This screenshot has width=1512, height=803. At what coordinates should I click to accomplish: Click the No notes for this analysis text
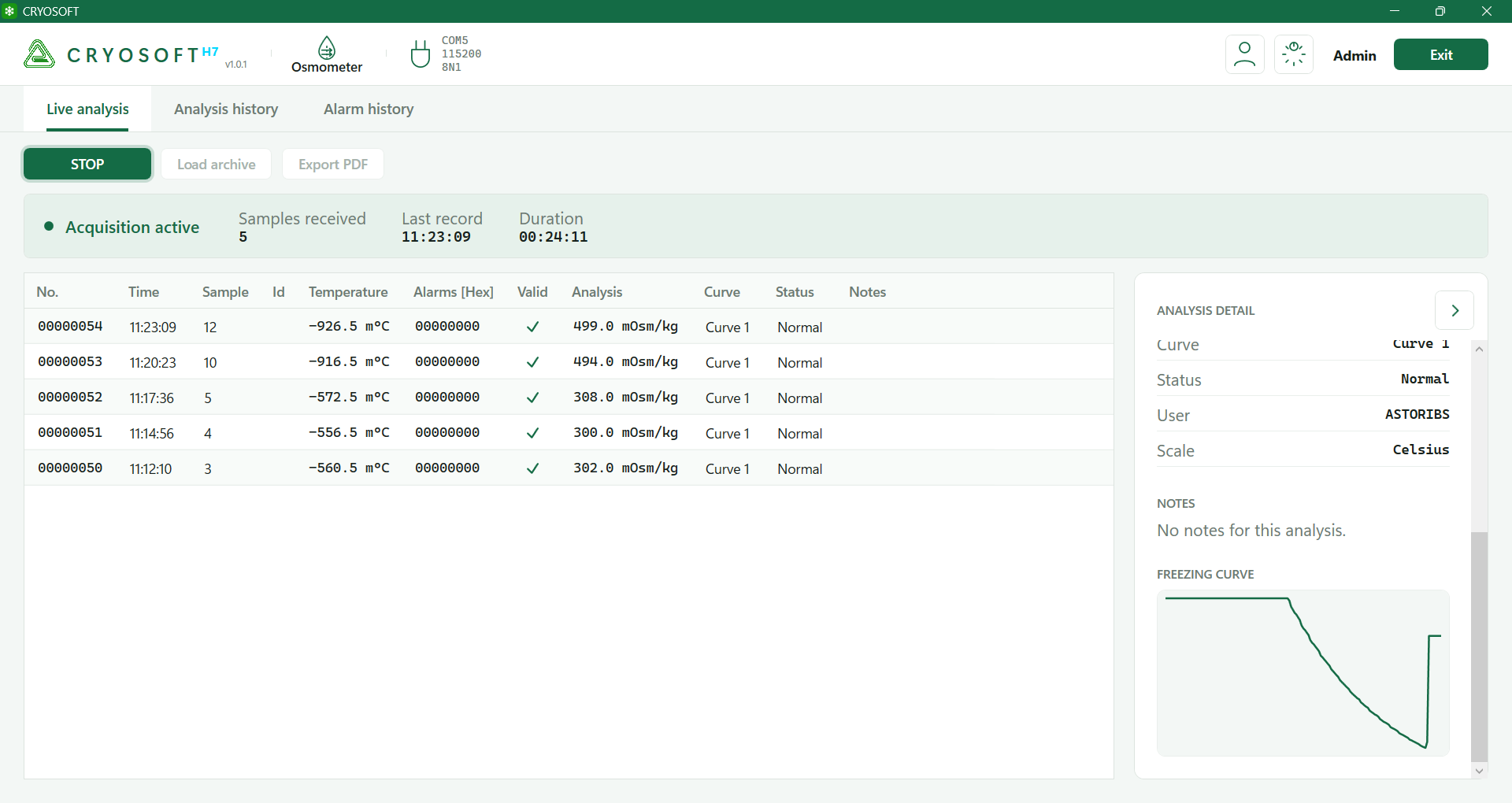[x=1251, y=531]
